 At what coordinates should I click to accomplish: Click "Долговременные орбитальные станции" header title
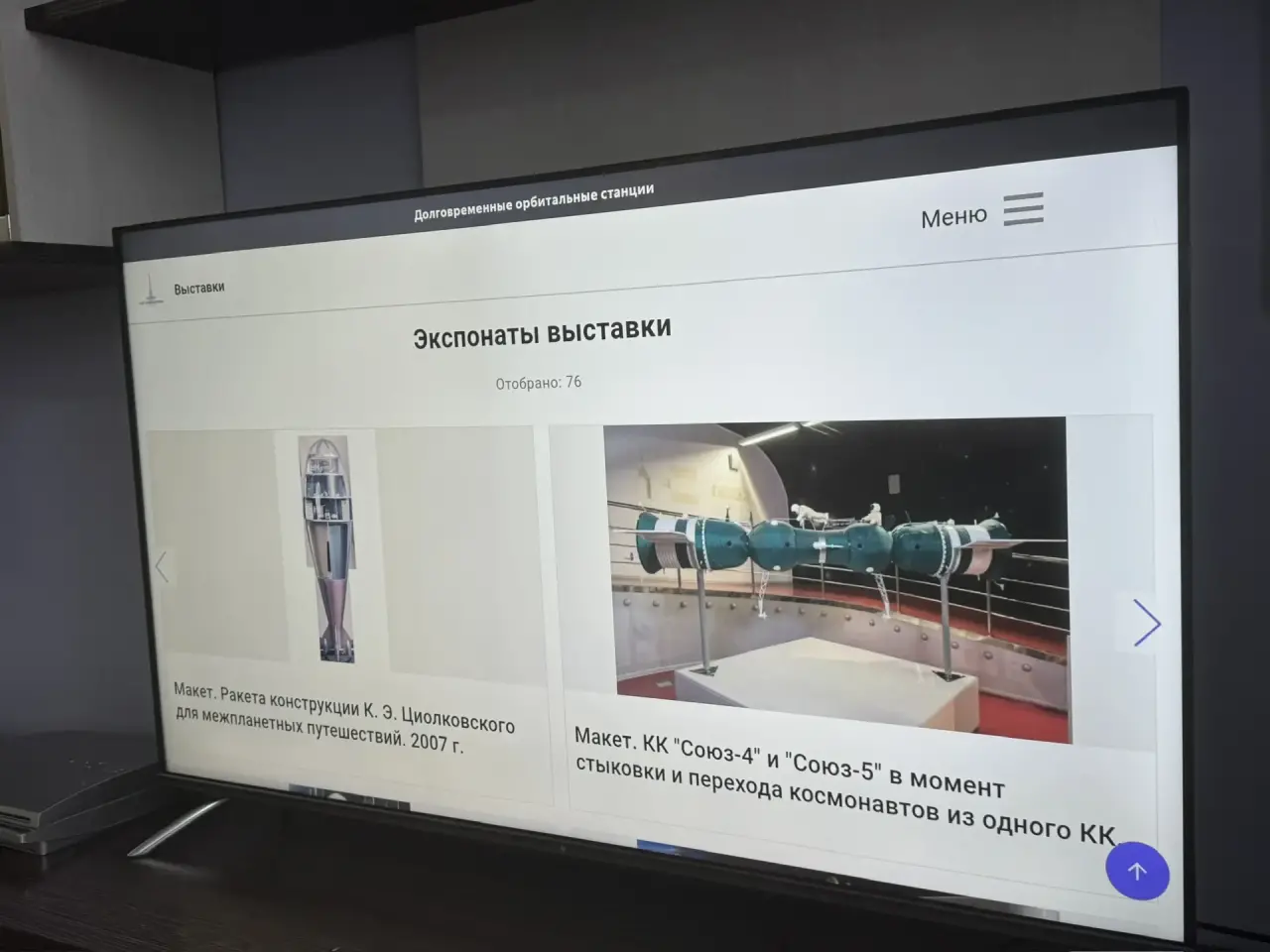coord(534,201)
